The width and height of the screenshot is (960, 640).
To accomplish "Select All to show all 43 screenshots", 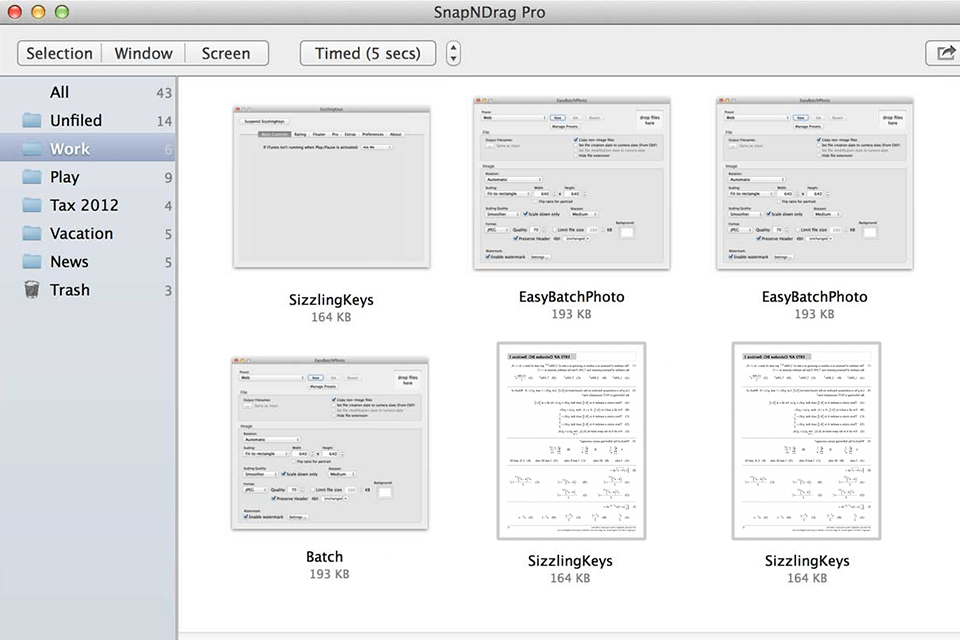I will [59, 92].
